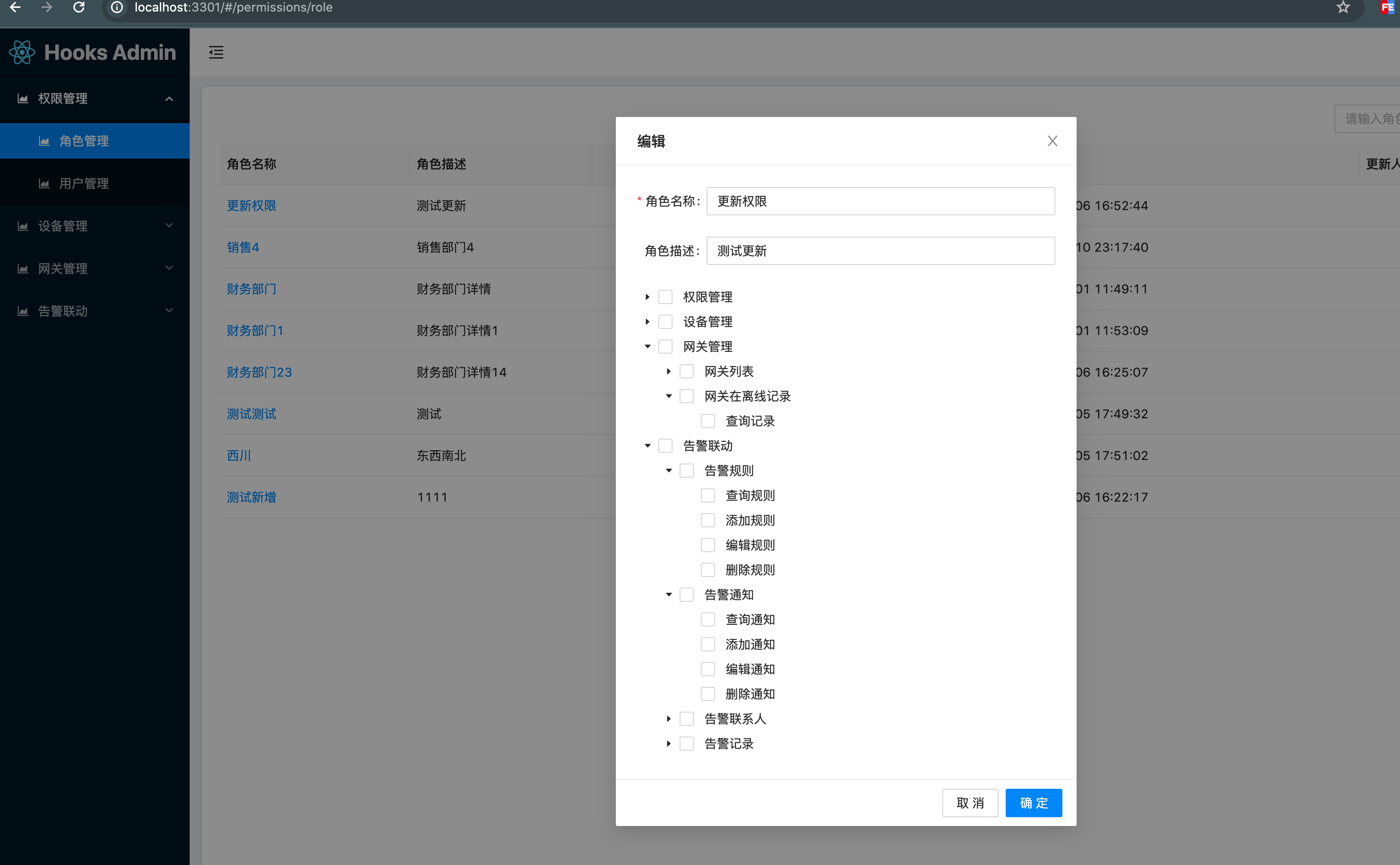The height and width of the screenshot is (865, 1400).
Task: Open the 西川 role link
Action: click(x=239, y=456)
